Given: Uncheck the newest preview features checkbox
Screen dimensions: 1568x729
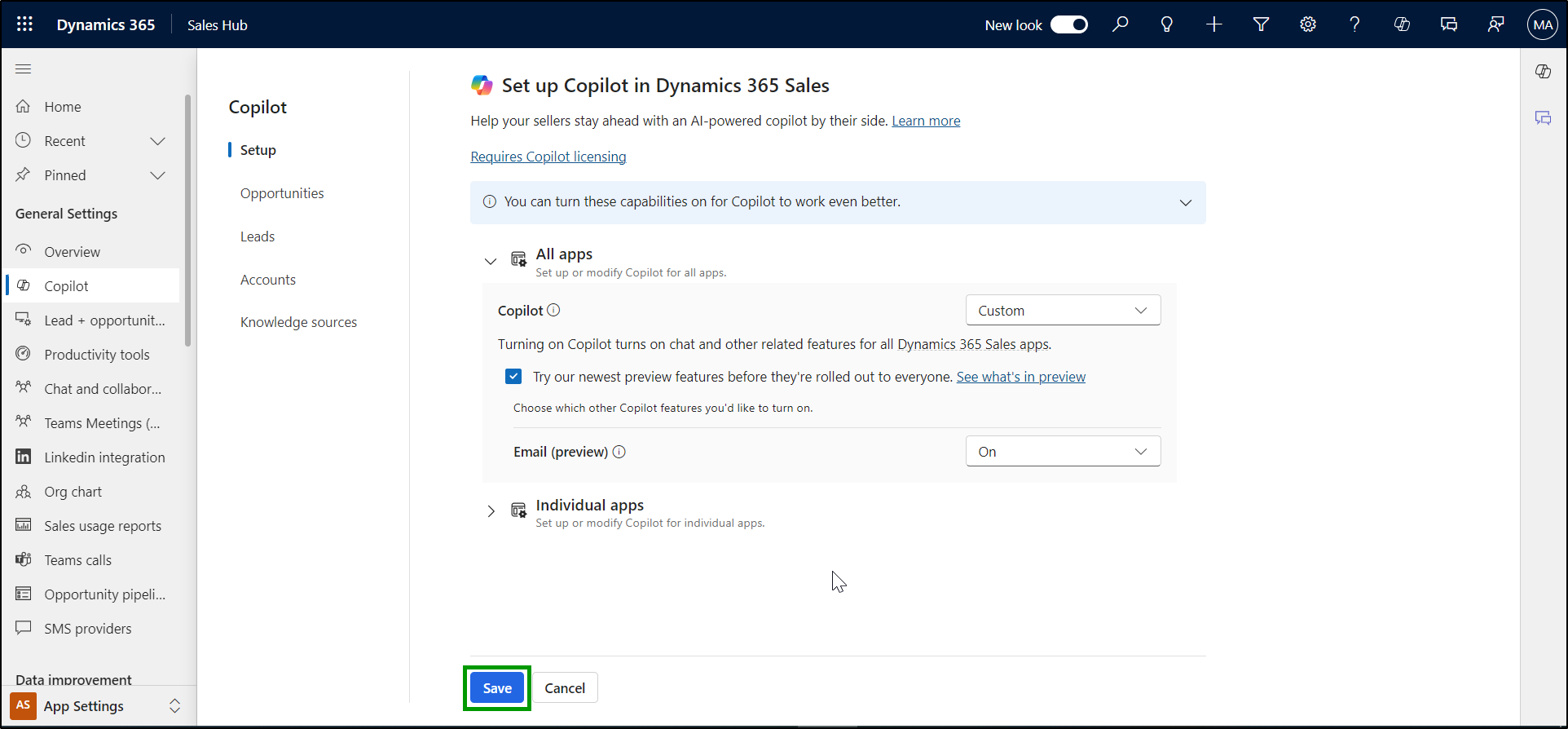Looking at the screenshot, I should tap(513, 376).
